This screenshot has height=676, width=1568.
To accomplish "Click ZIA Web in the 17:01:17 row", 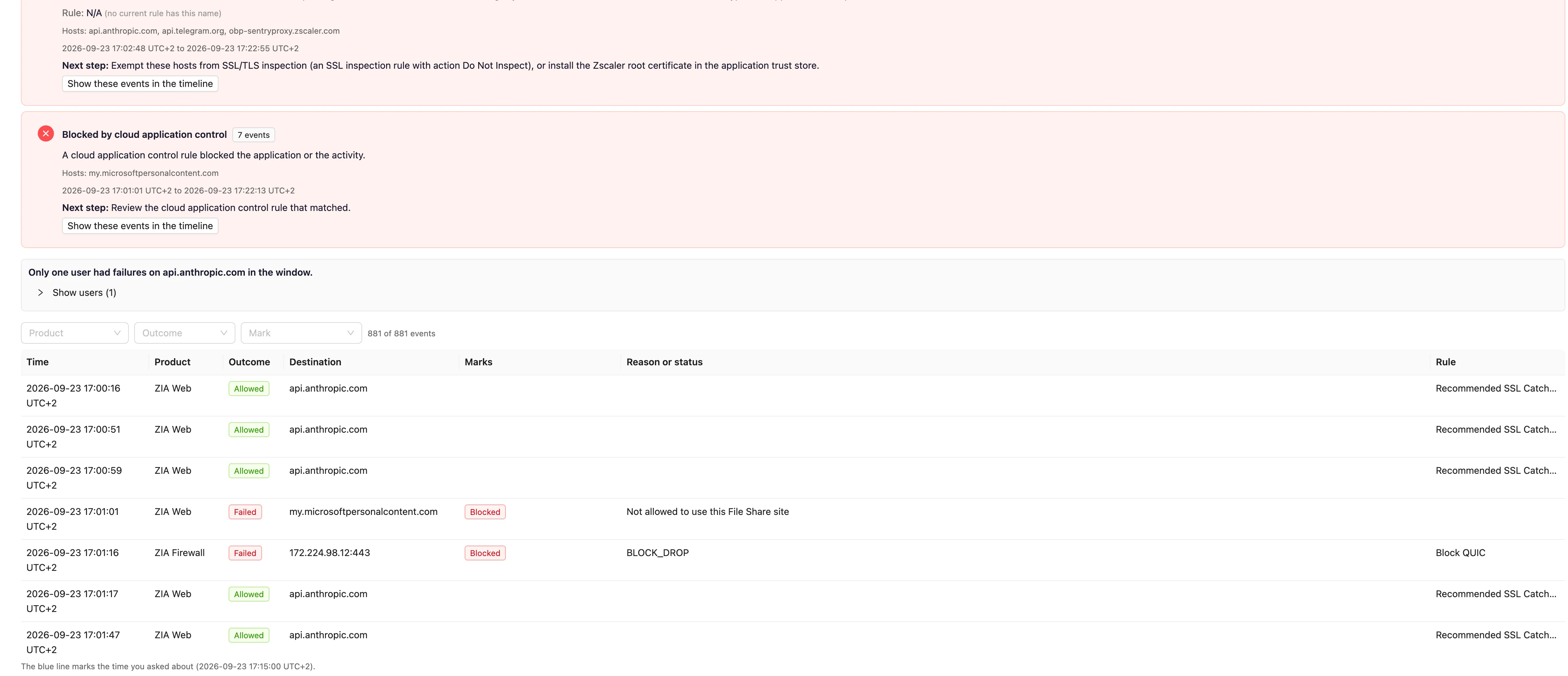I will click(x=172, y=594).
